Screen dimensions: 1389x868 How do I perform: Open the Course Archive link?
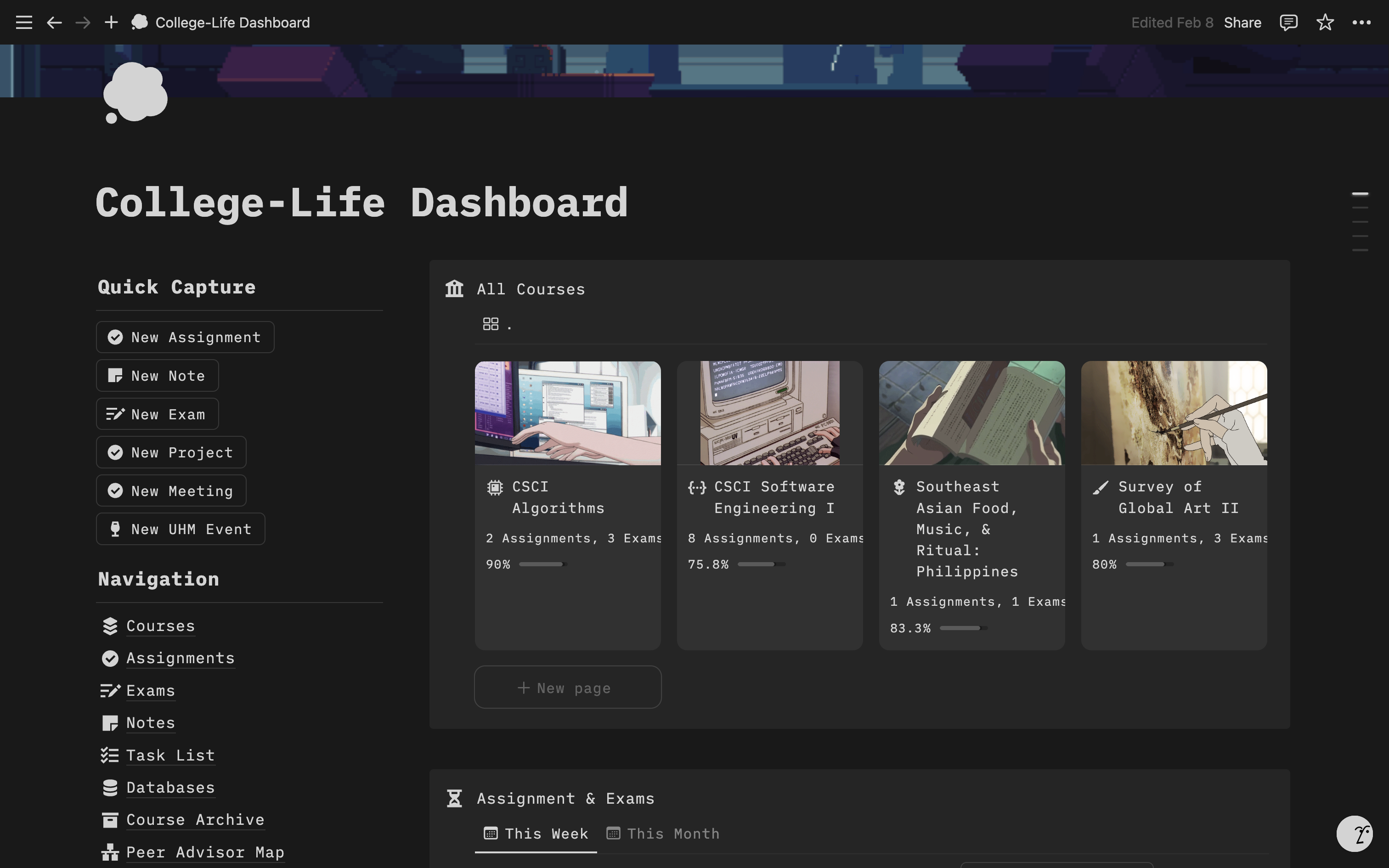195,819
